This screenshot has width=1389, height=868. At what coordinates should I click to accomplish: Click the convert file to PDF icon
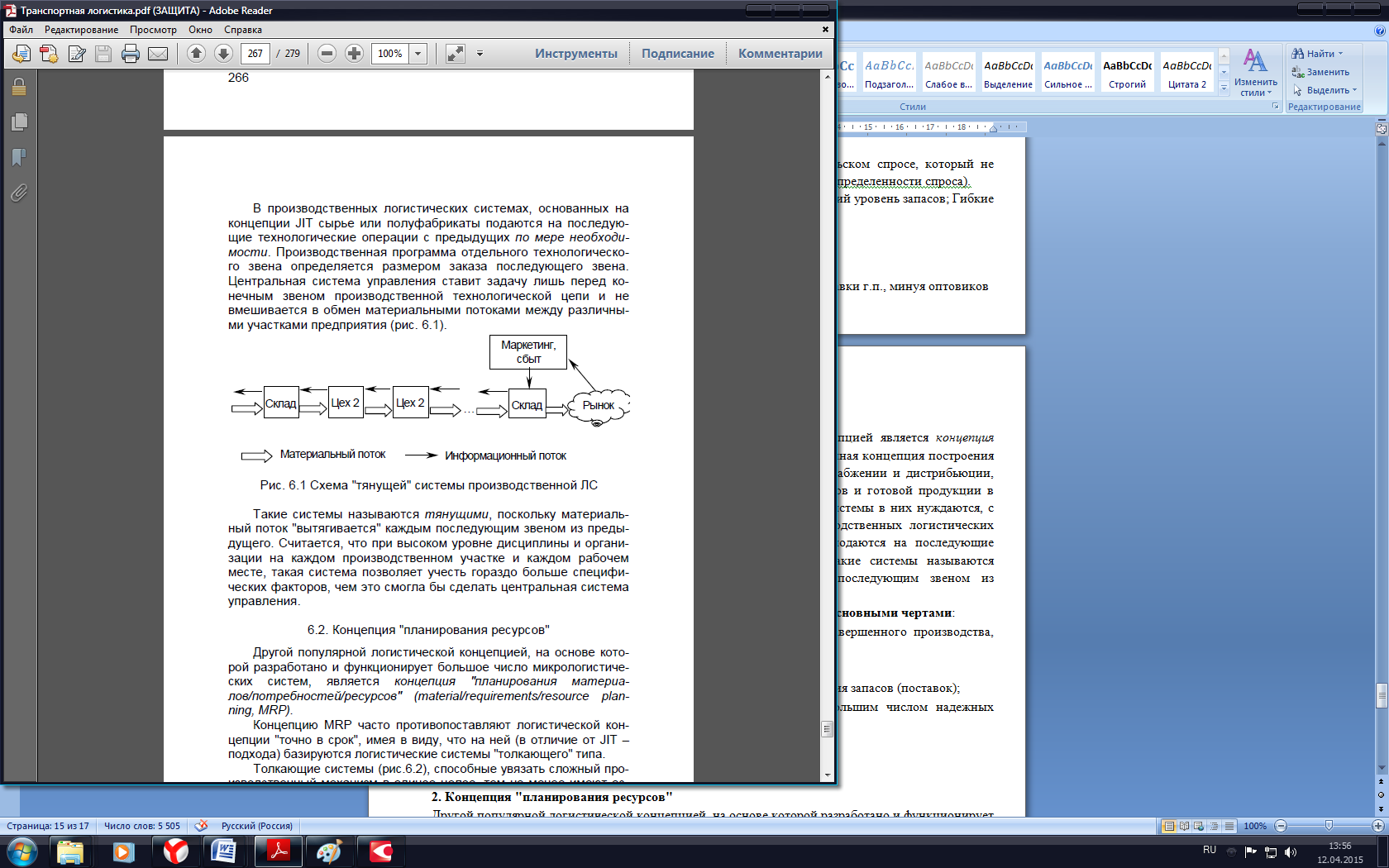49,54
